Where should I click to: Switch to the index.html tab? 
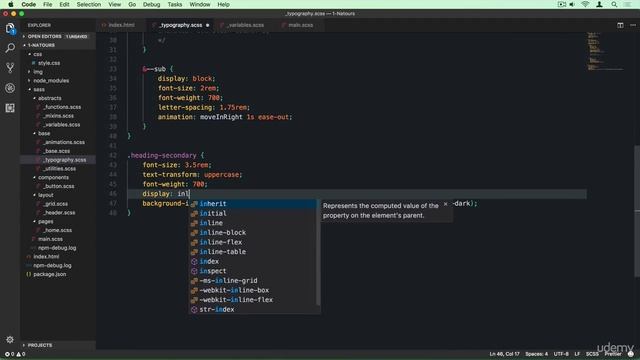pyautogui.click(x=121, y=25)
